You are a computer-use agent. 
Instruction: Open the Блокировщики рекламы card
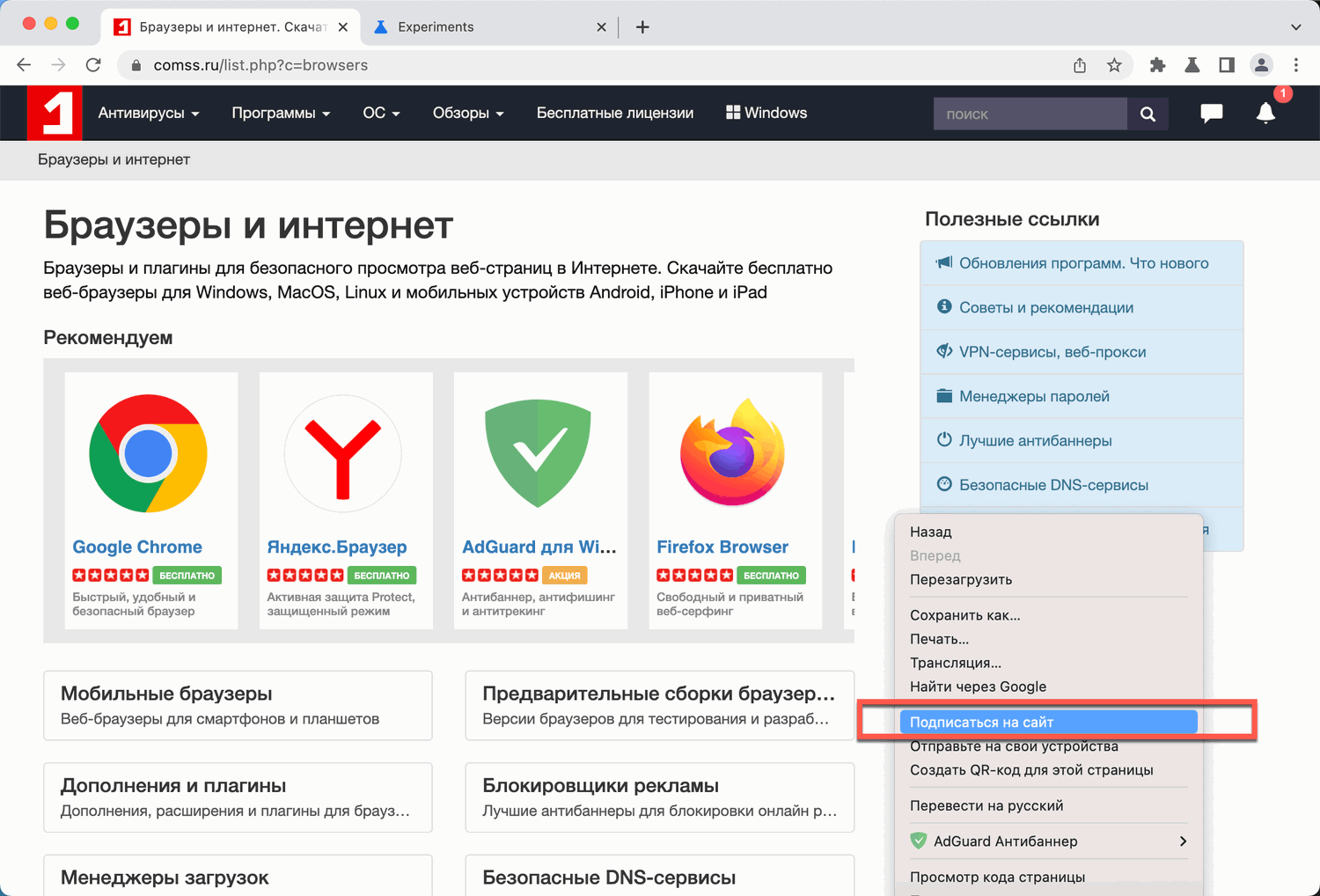(x=660, y=797)
